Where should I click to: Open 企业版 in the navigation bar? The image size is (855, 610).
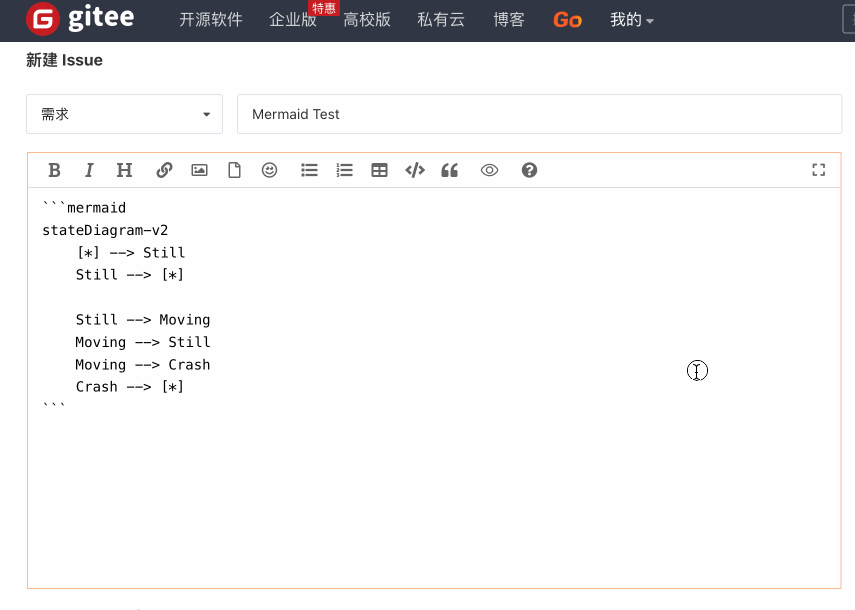point(292,20)
